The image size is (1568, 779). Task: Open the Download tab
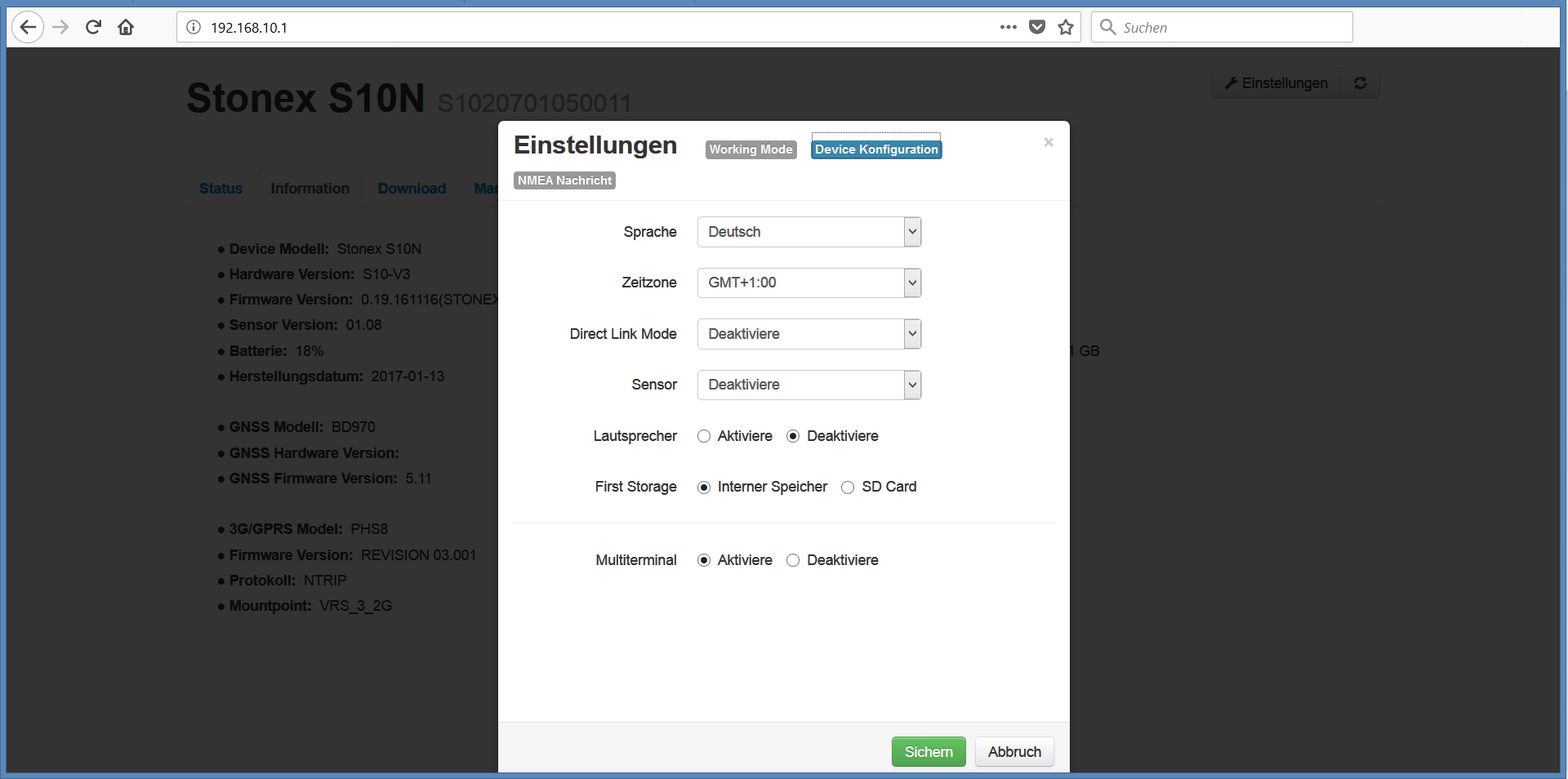click(412, 189)
